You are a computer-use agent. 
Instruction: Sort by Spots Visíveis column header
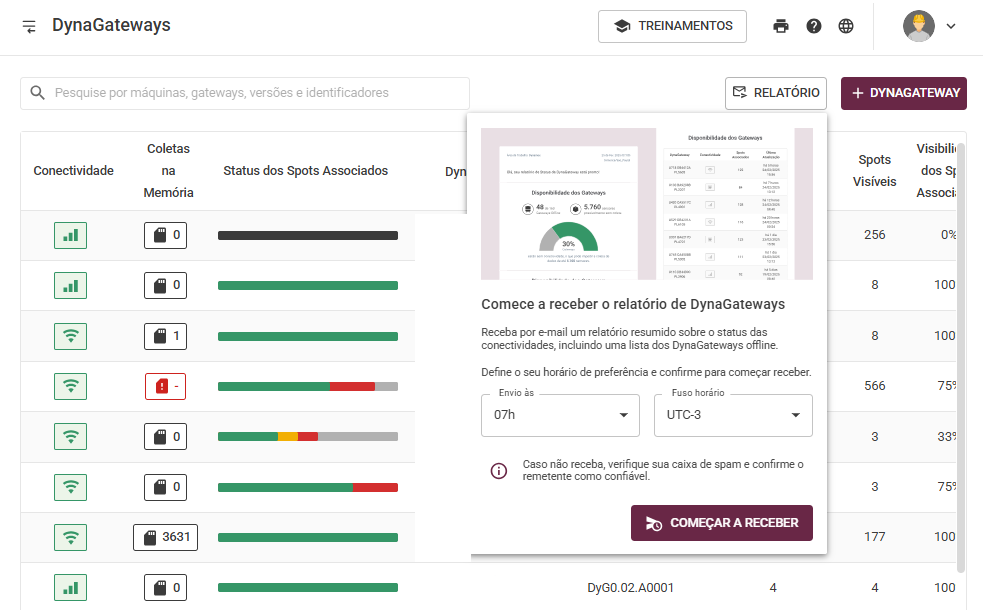point(875,171)
